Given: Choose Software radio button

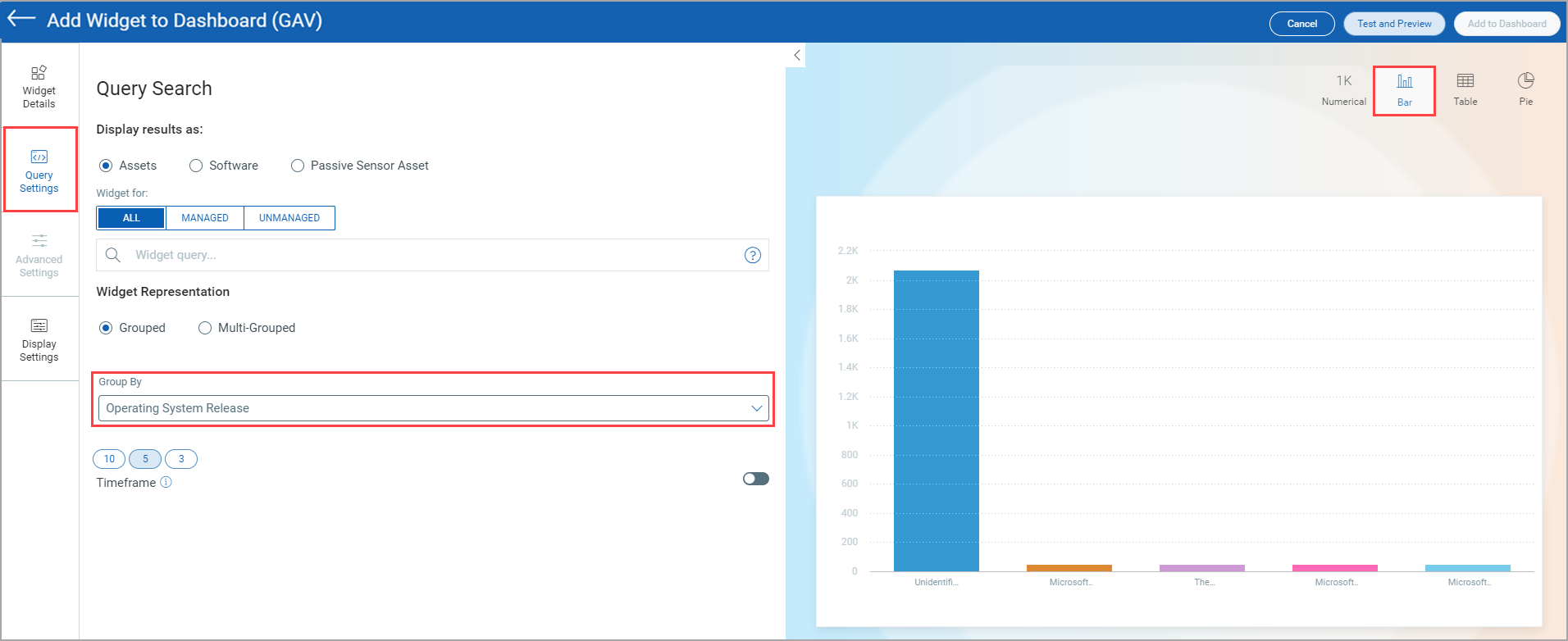Looking at the screenshot, I should click(x=196, y=166).
